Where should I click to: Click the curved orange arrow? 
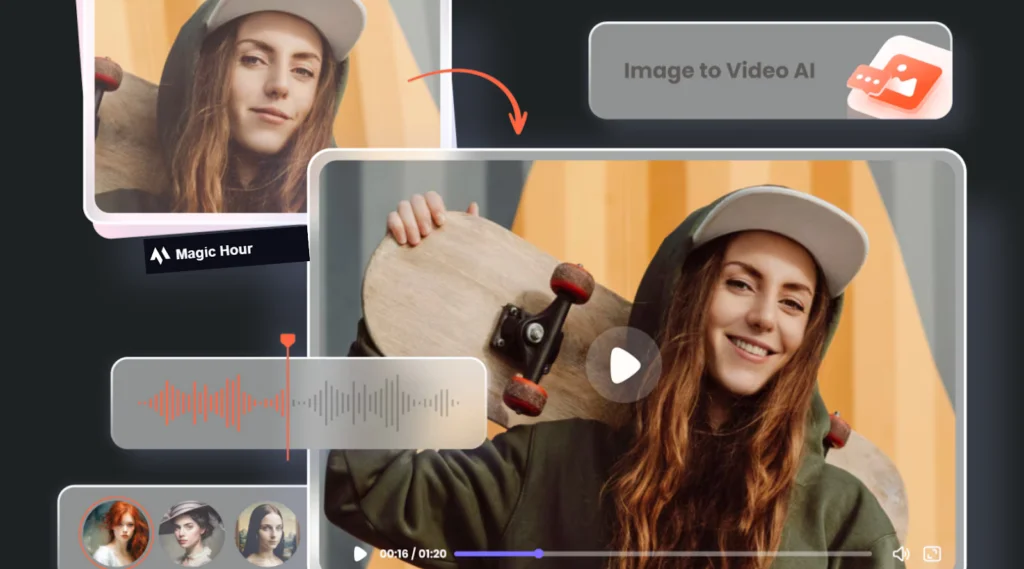tap(470, 92)
